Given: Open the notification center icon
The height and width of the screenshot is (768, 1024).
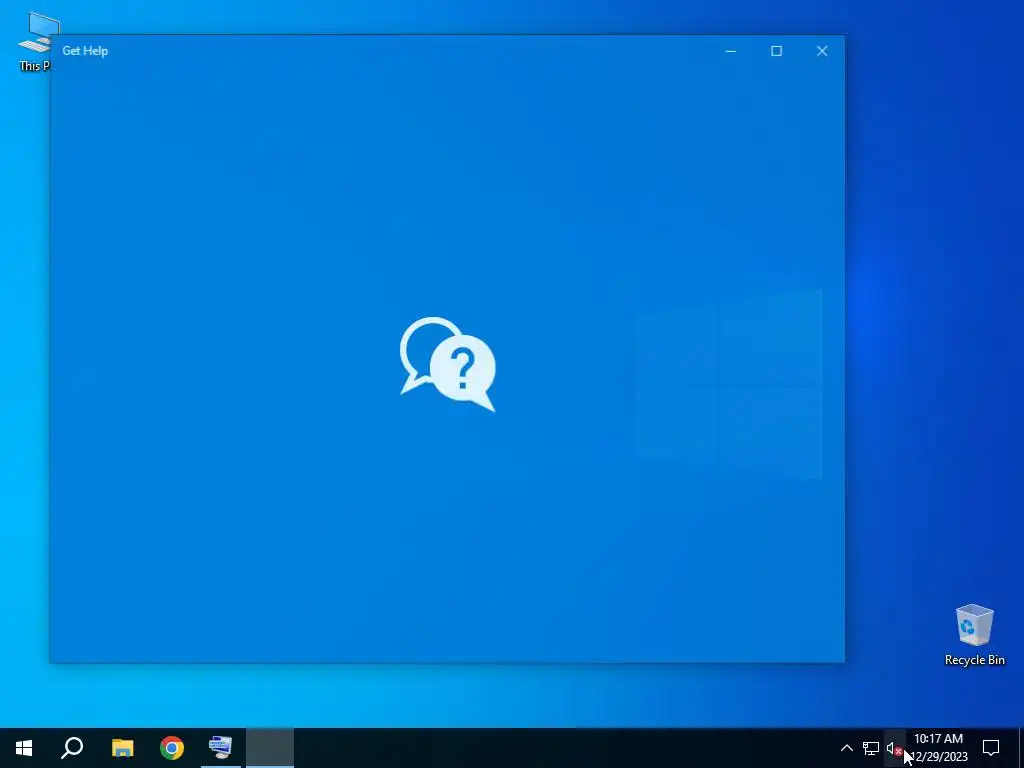Looking at the screenshot, I should [991, 748].
